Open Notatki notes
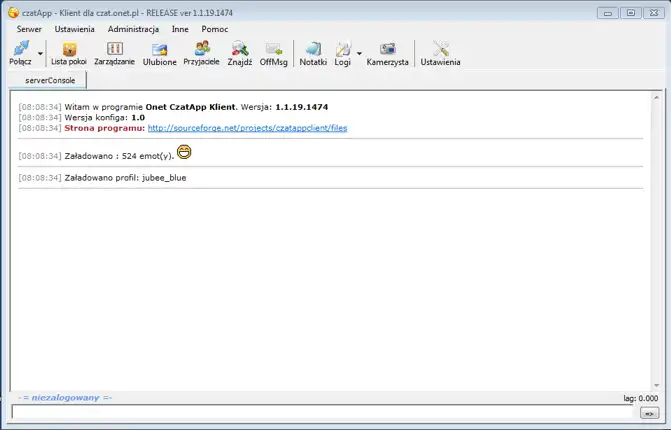 click(313, 53)
